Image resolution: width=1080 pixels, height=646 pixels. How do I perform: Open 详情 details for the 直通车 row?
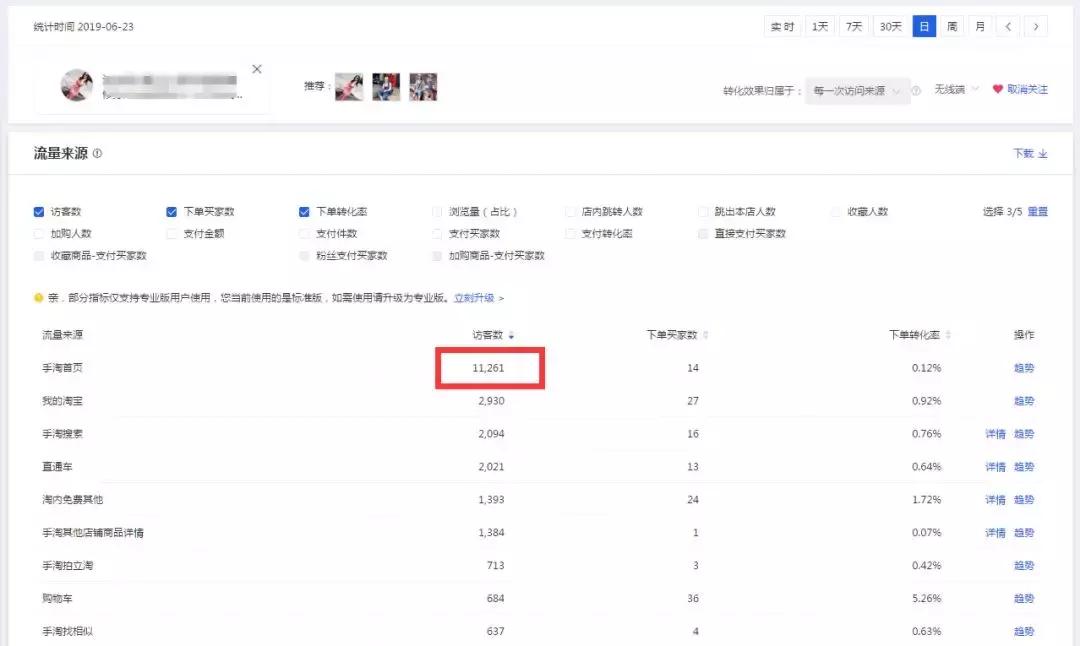[994, 466]
